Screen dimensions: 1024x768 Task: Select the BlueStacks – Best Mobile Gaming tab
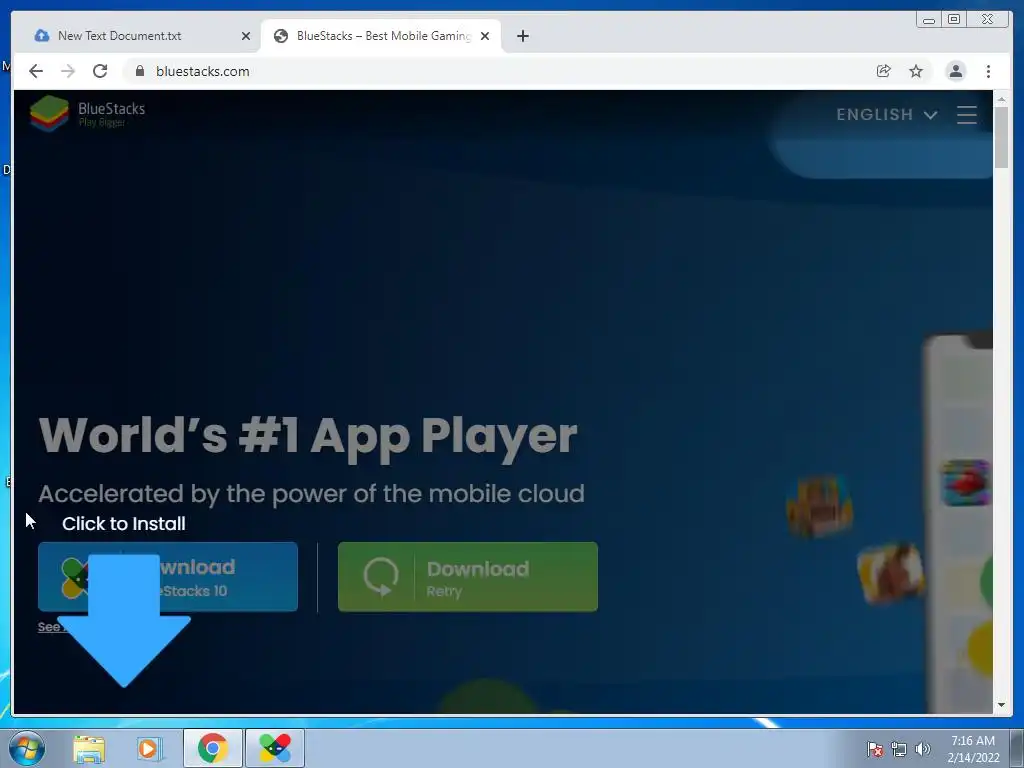tap(381, 36)
